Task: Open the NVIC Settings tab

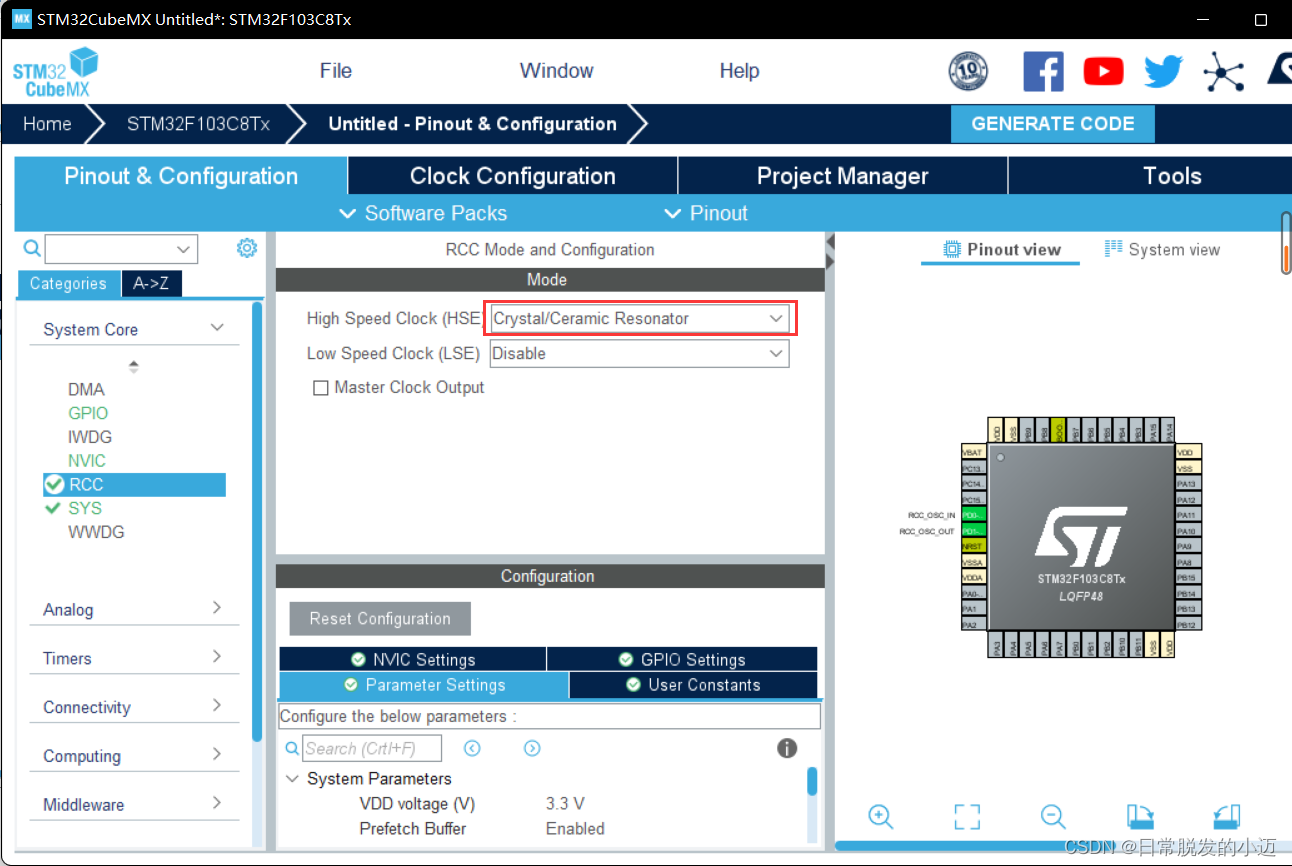Action: pyautogui.click(x=413, y=660)
